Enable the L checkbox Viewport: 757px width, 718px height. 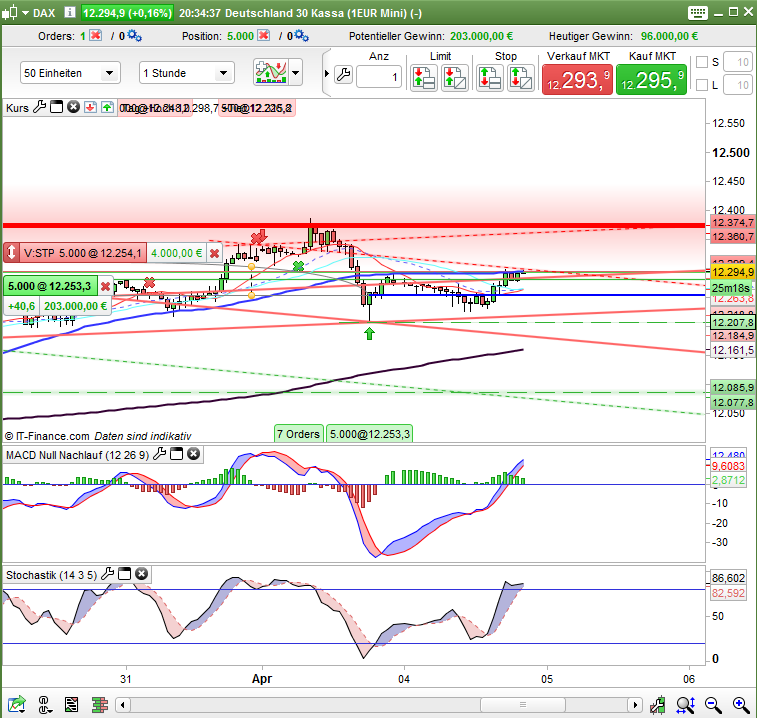point(701,85)
